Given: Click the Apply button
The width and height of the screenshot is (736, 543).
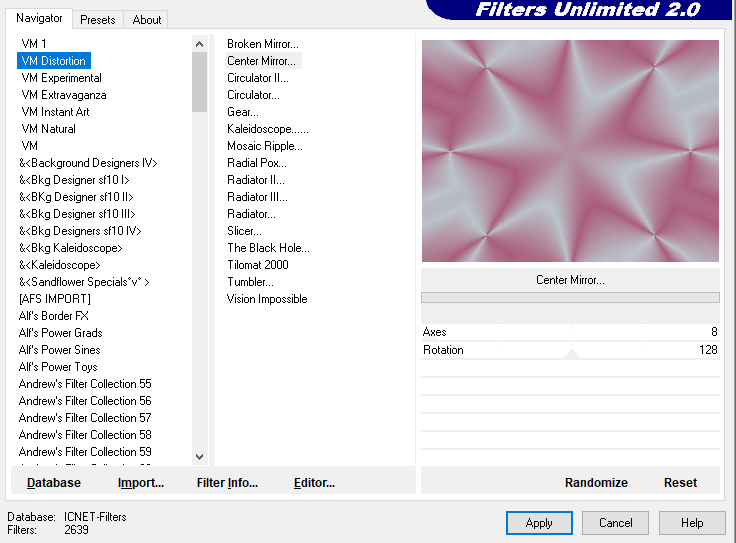Looking at the screenshot, I should [539, 522].
